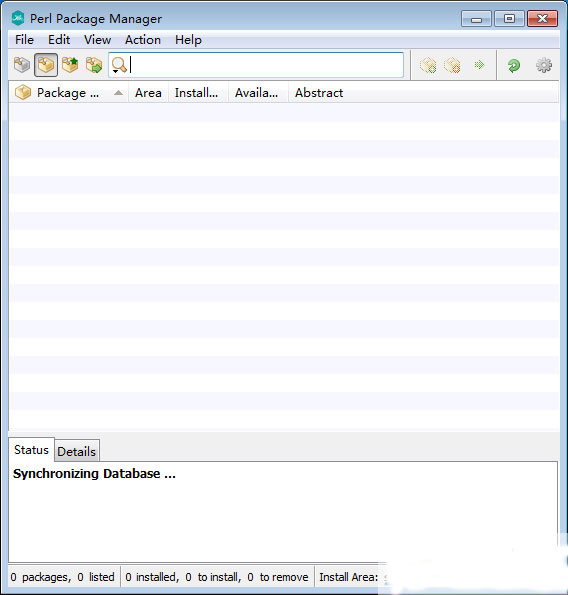
Task: Click "0 installed, 0 to install" status entry
Action: pyautogui.click(x=217, y=577)
